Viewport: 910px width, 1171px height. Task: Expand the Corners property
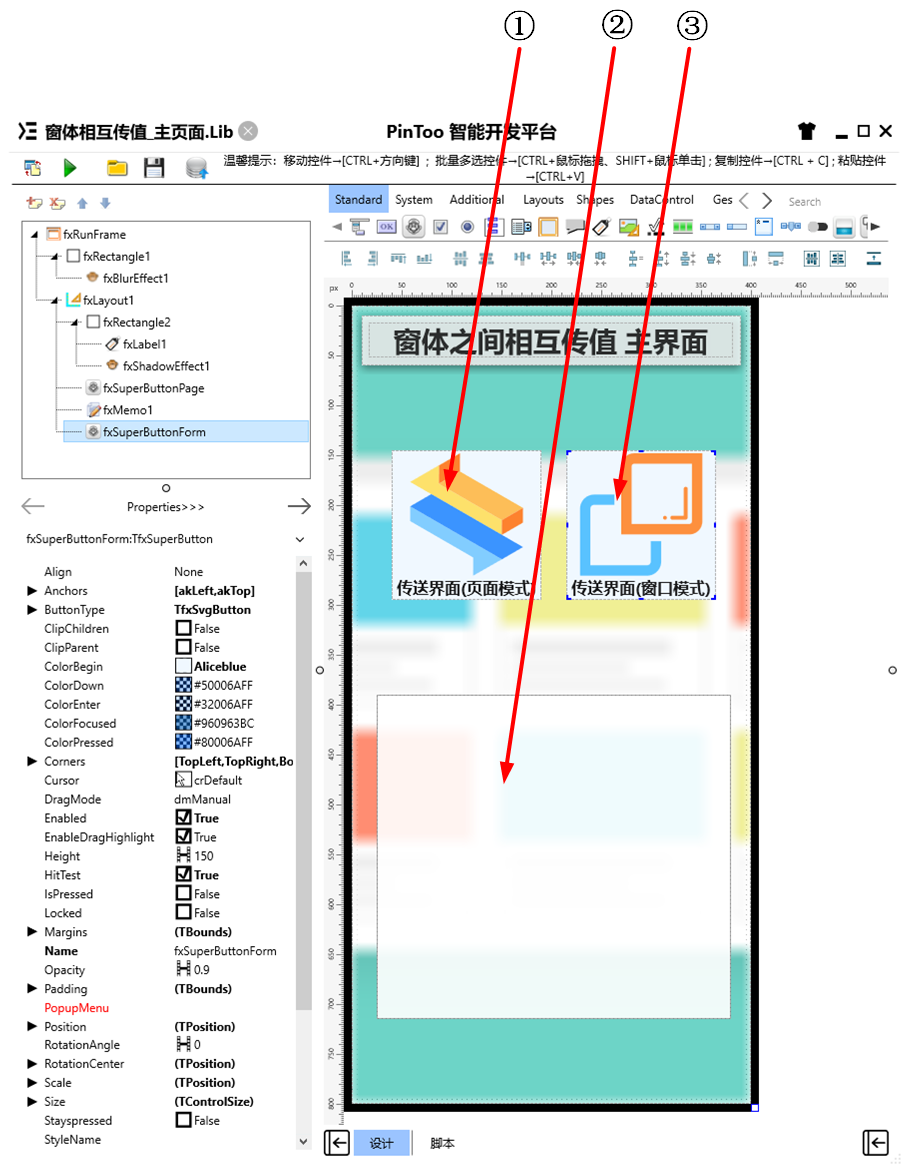pyautogui.click(x=32, y=761)
